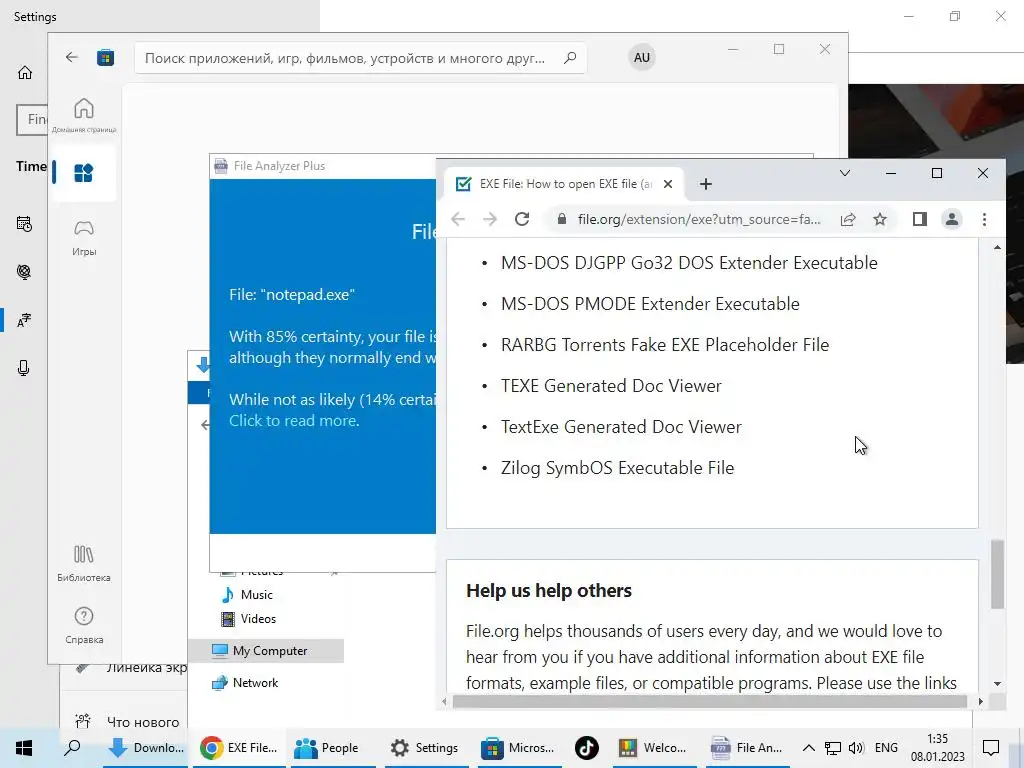Image resolution: width=1024 pixels, height=768 pixels.
Task: Switch to Settings in taskbar
Action: click(424, 748)
